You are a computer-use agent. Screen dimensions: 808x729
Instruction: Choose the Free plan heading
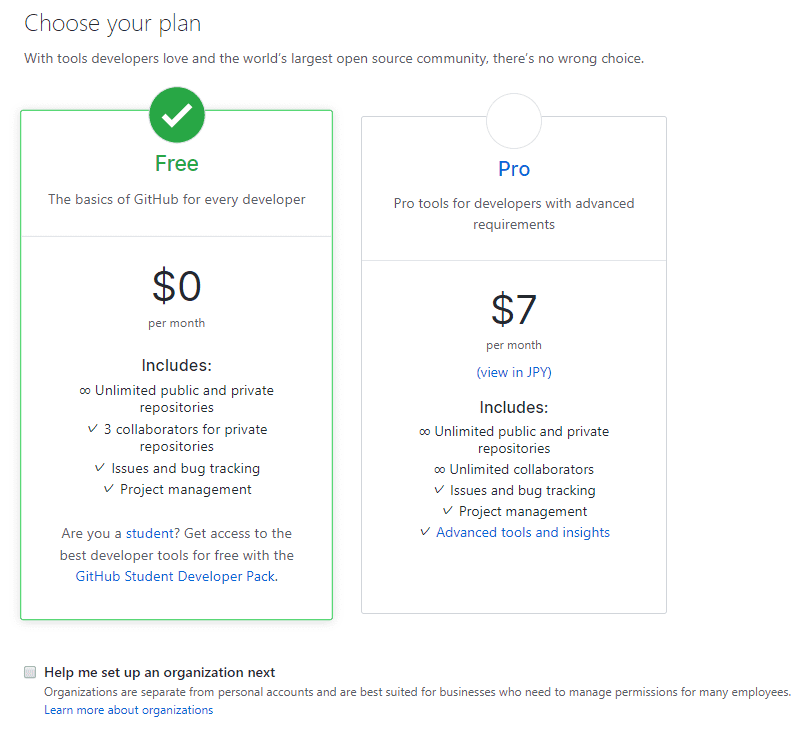coord(177,163)
